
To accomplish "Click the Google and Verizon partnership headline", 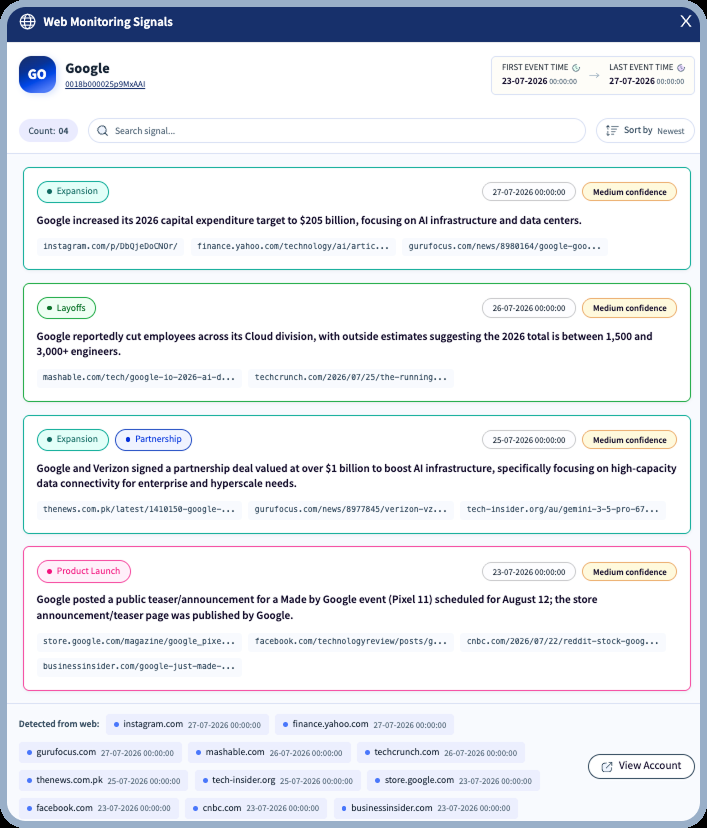I will pyautogui.click(x=356, y=476).
